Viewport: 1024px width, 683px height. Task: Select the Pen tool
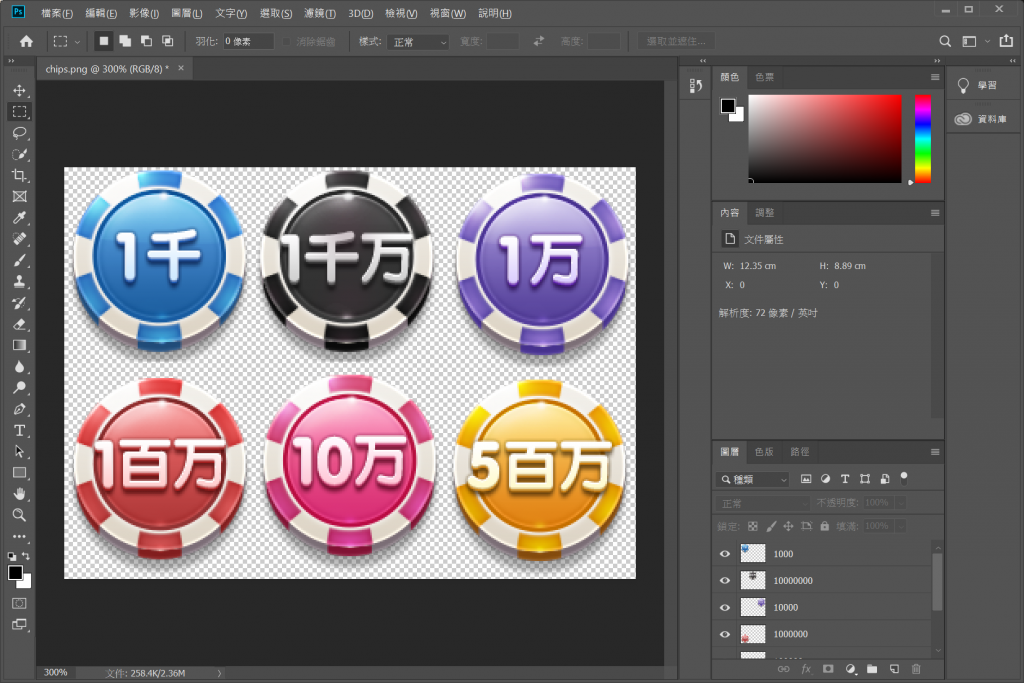20,409
